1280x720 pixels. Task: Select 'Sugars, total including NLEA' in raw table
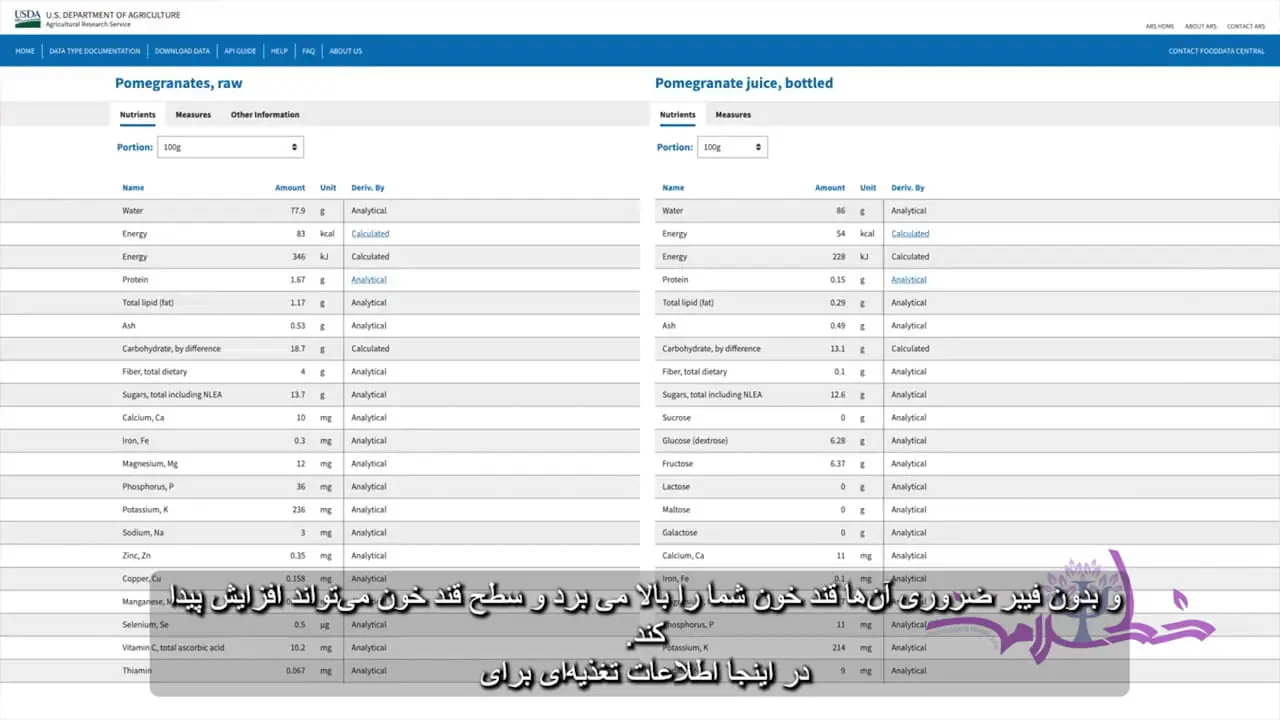click(x=320, y=395)
